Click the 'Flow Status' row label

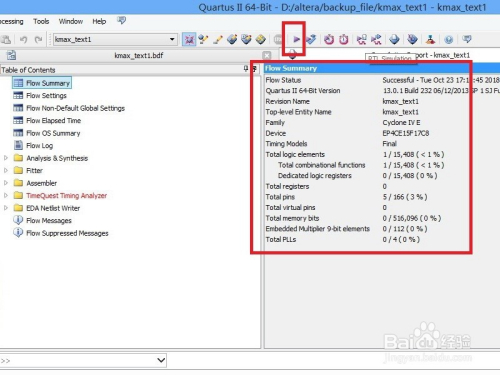(283, 80)
